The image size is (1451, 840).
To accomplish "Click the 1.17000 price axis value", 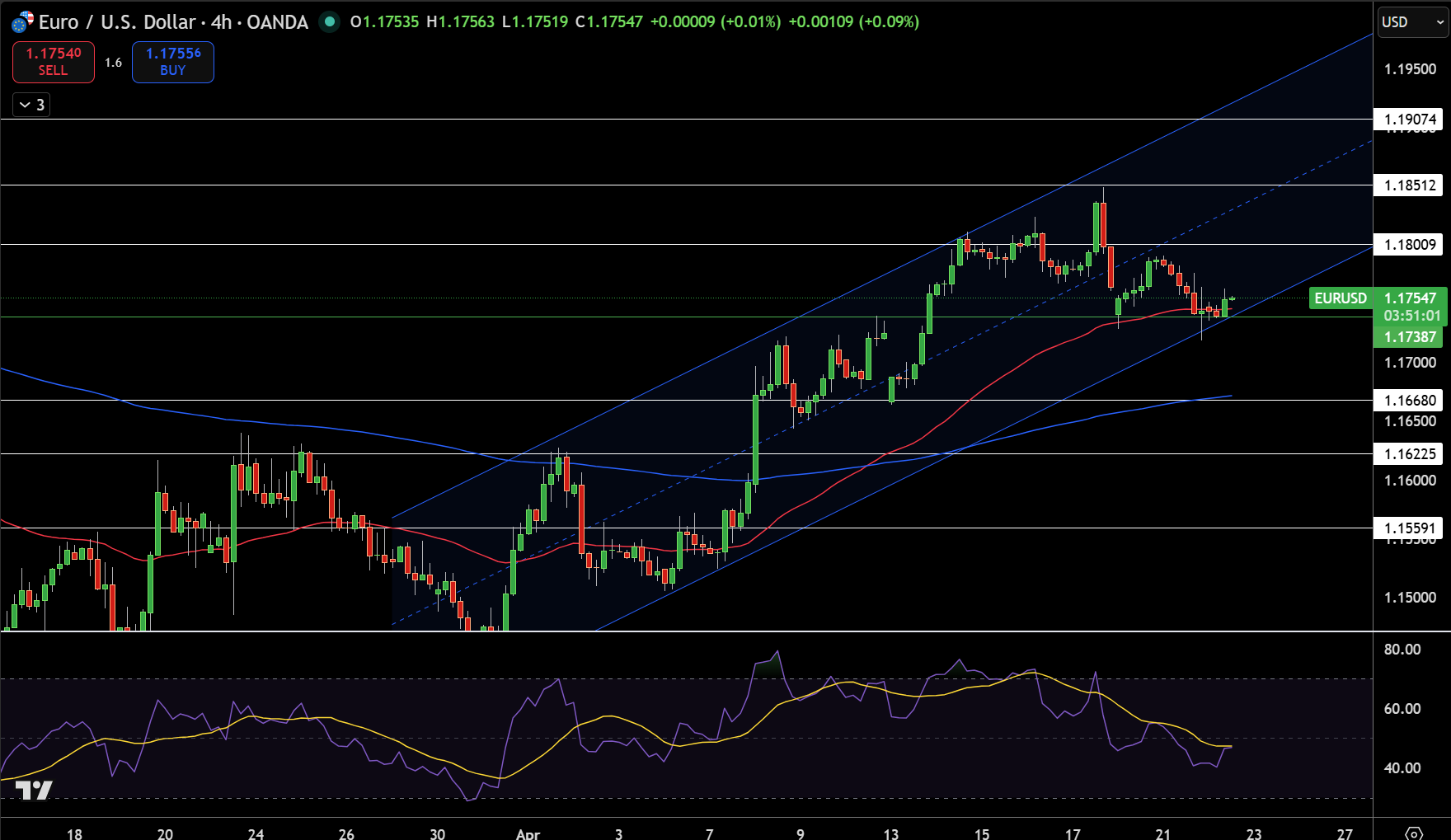I will click(x=1410, y=363).
